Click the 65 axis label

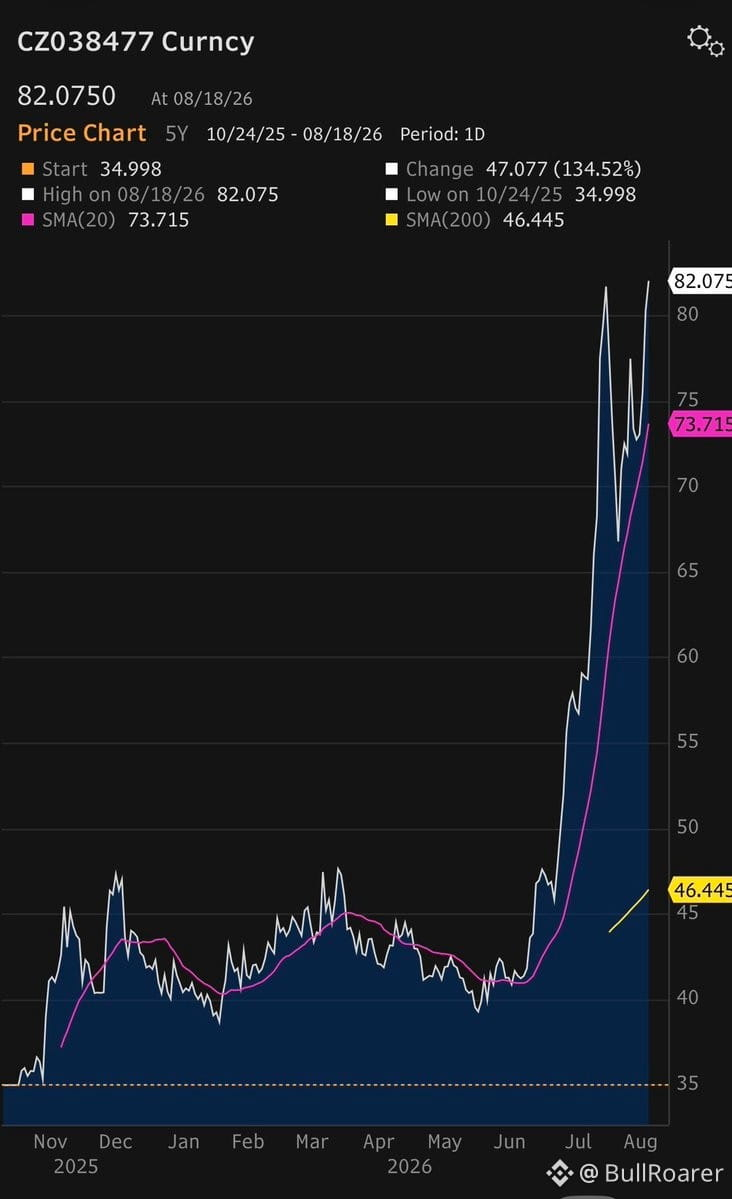688,570
